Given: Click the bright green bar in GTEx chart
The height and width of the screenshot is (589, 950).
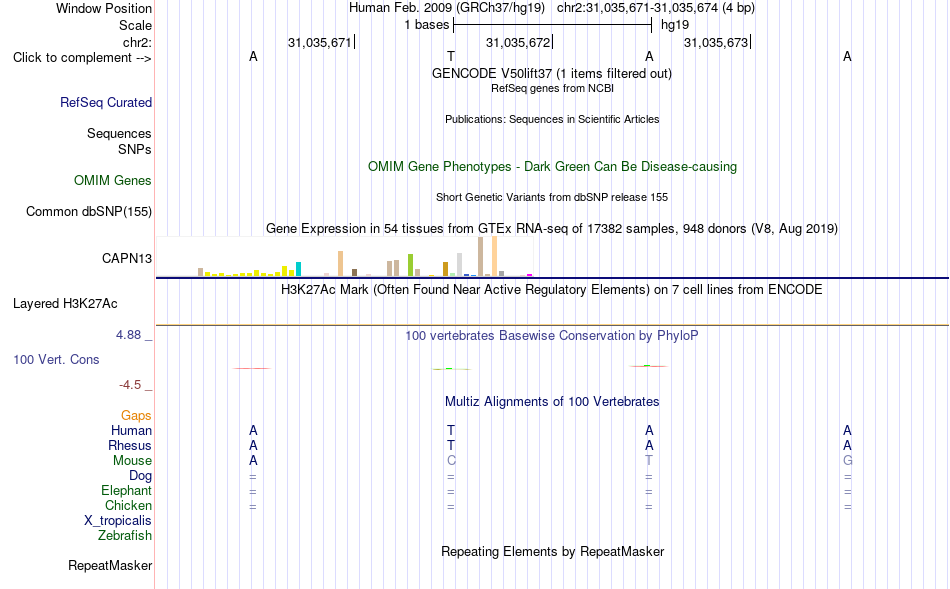Looking at the screenshot, I should [410, 265].
